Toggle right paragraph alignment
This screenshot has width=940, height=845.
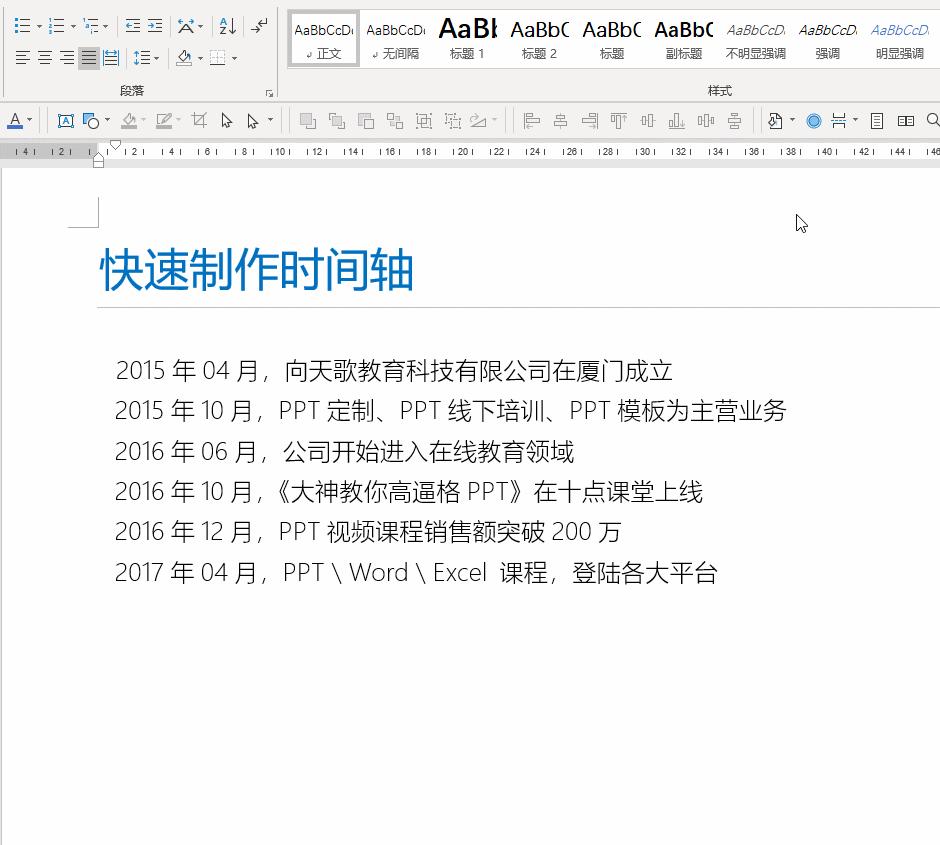67,57
